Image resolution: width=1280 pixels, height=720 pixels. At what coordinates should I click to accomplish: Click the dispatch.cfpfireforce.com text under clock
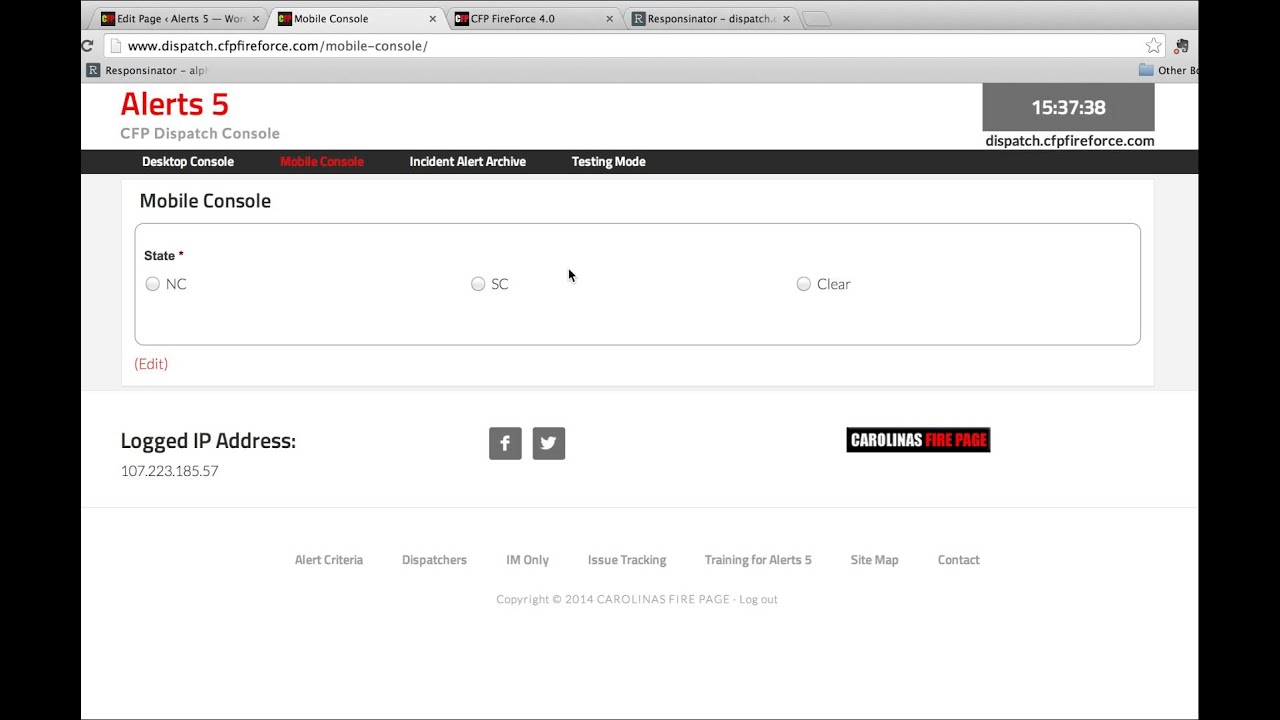coord(1070,141)
